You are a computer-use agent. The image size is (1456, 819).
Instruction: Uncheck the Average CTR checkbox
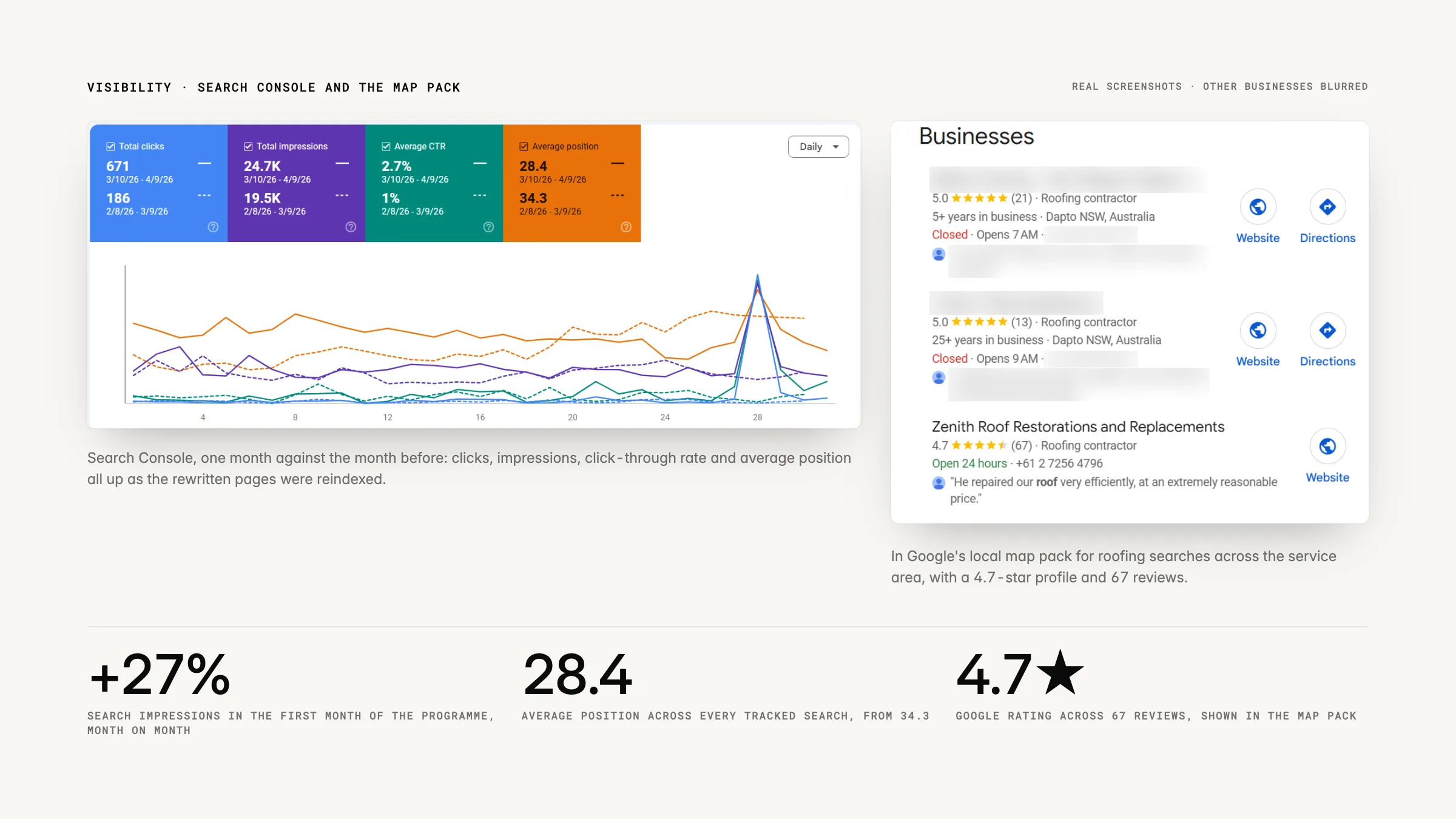[386, 146]
